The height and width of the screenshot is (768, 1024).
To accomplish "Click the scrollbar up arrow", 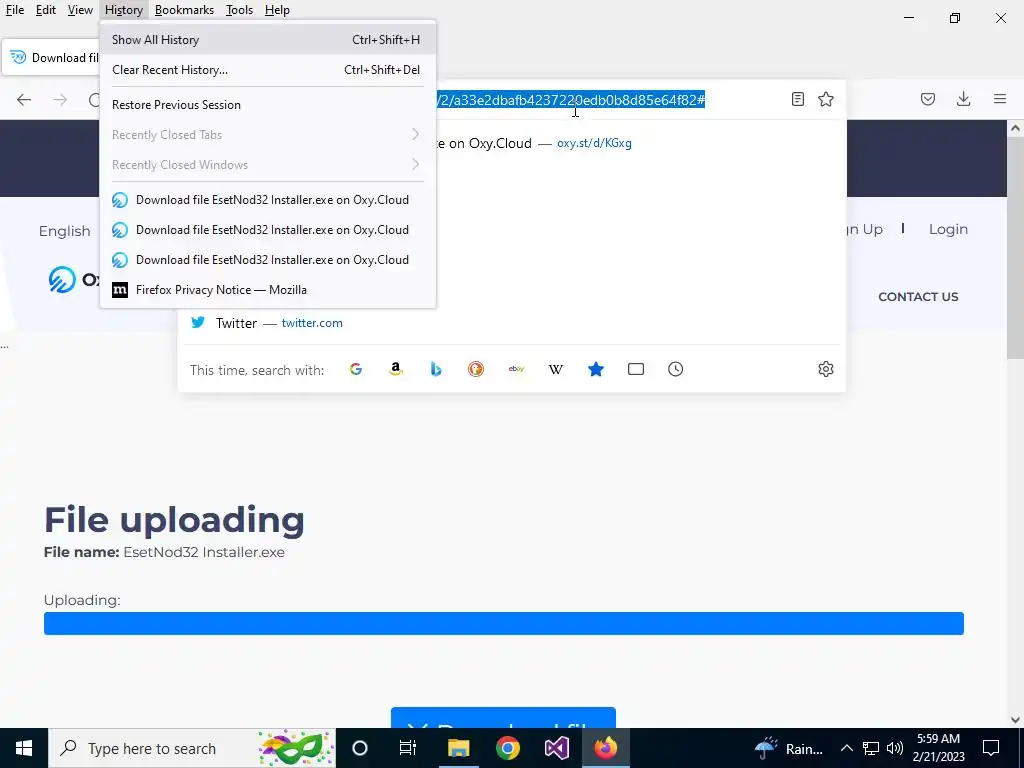I will (x=1015, y=128).
